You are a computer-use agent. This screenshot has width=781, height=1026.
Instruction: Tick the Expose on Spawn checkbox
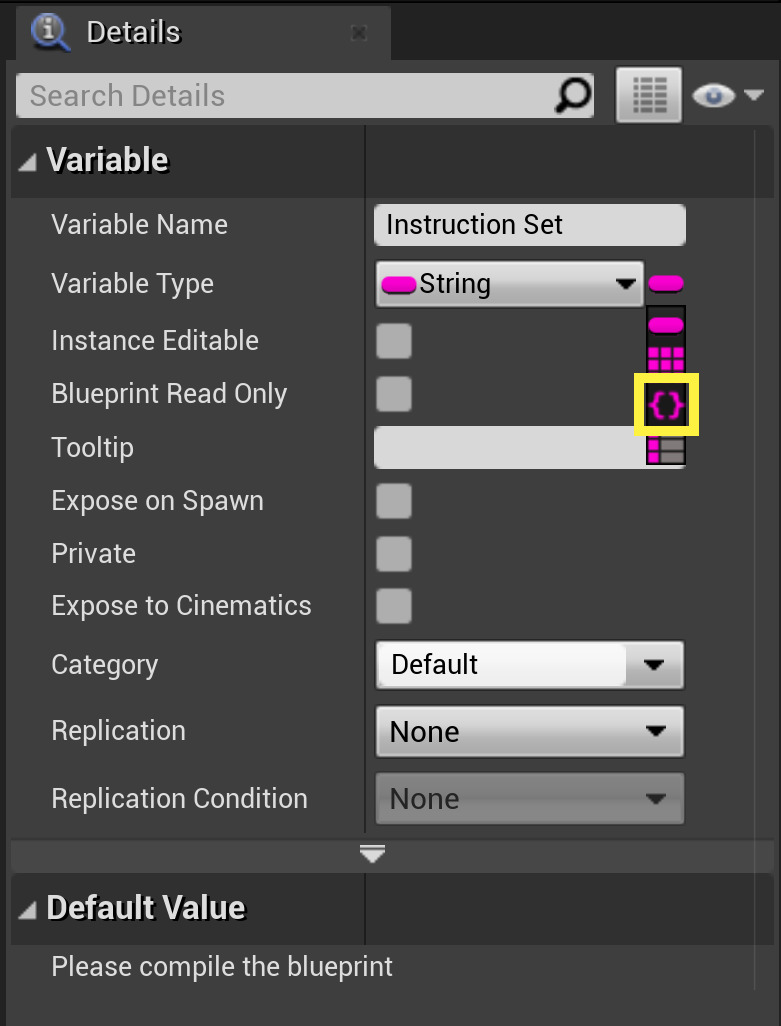coord(394,501)
